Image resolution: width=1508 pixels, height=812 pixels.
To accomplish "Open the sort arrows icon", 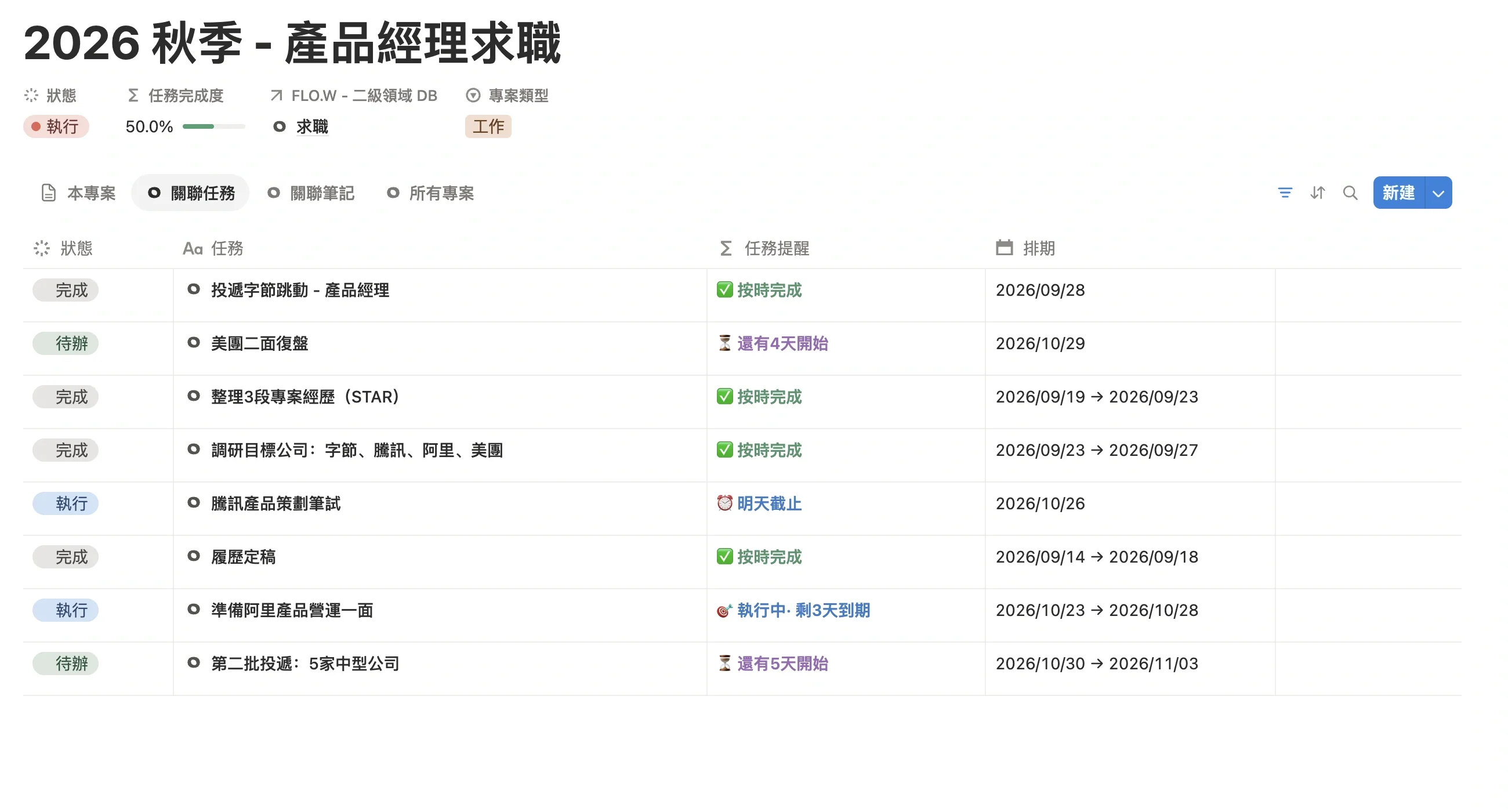I will pos(1317,193).
